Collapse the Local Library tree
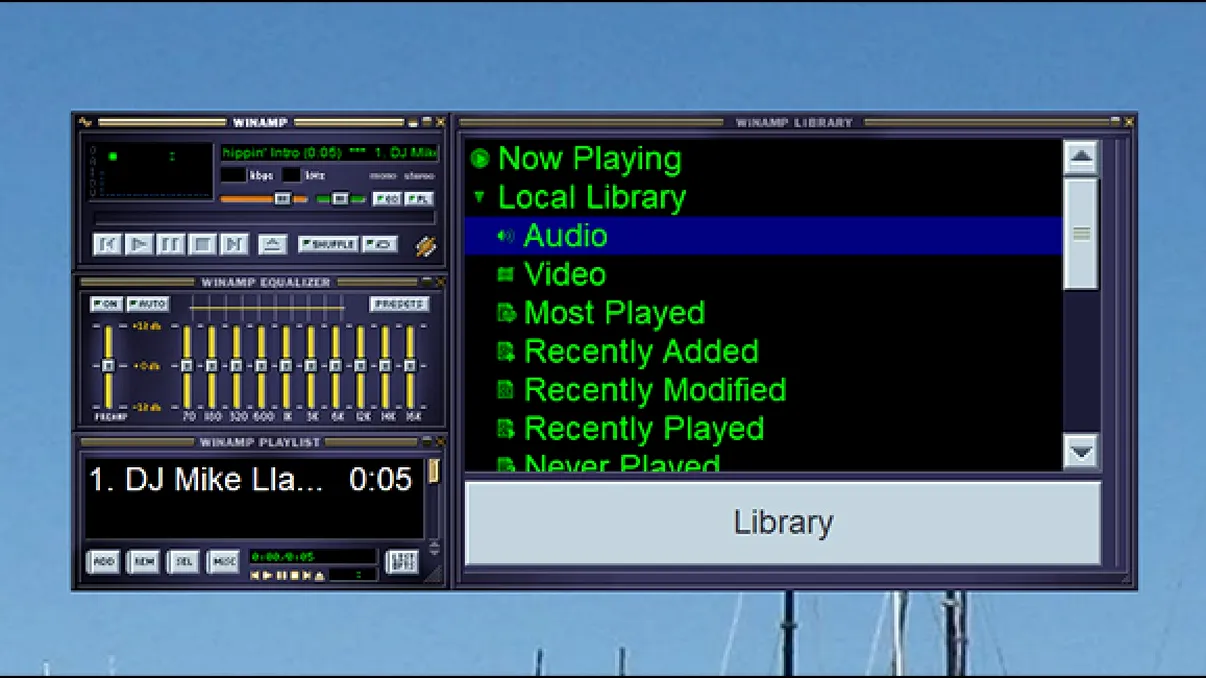This screenshot has width=1206, height=678. coord(479,197)
